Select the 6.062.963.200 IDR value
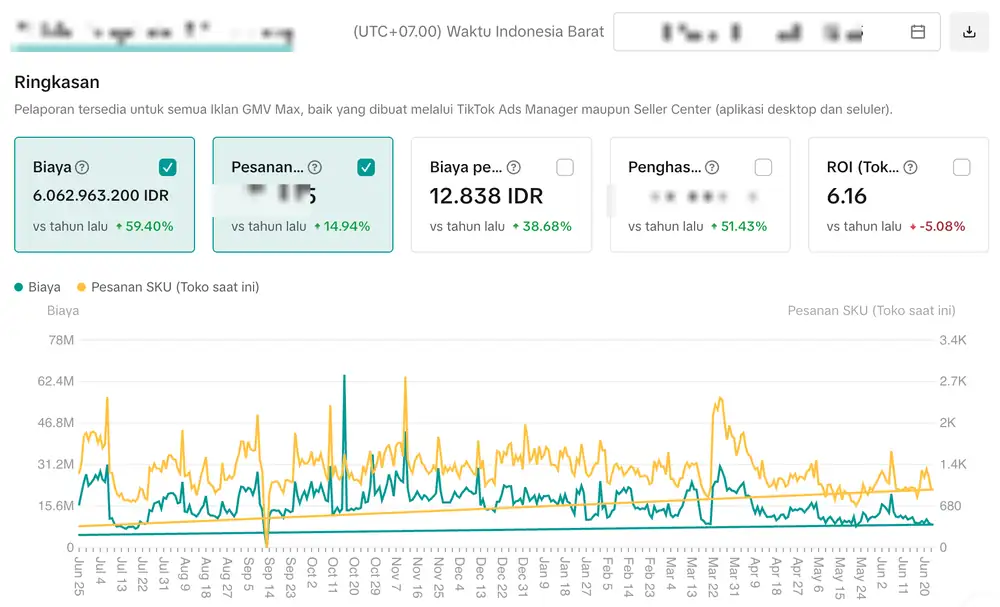The width and height of the screenshot is (1000, 607). tap(101, 196)
